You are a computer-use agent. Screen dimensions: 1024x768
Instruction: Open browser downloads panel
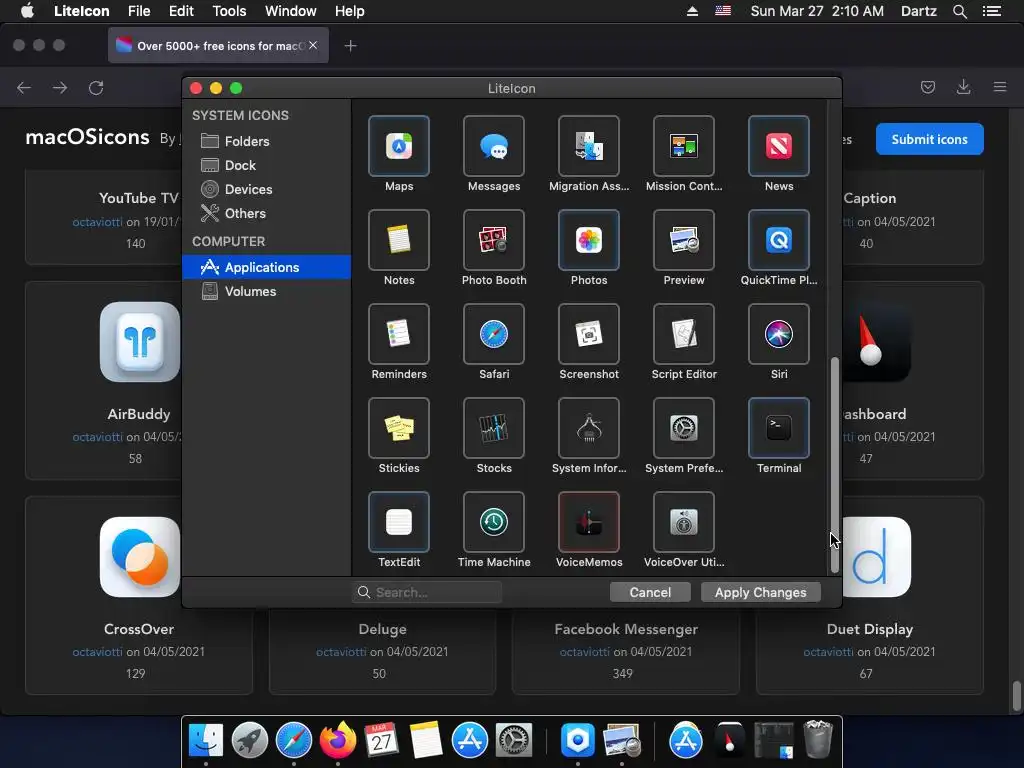point(963,87)
